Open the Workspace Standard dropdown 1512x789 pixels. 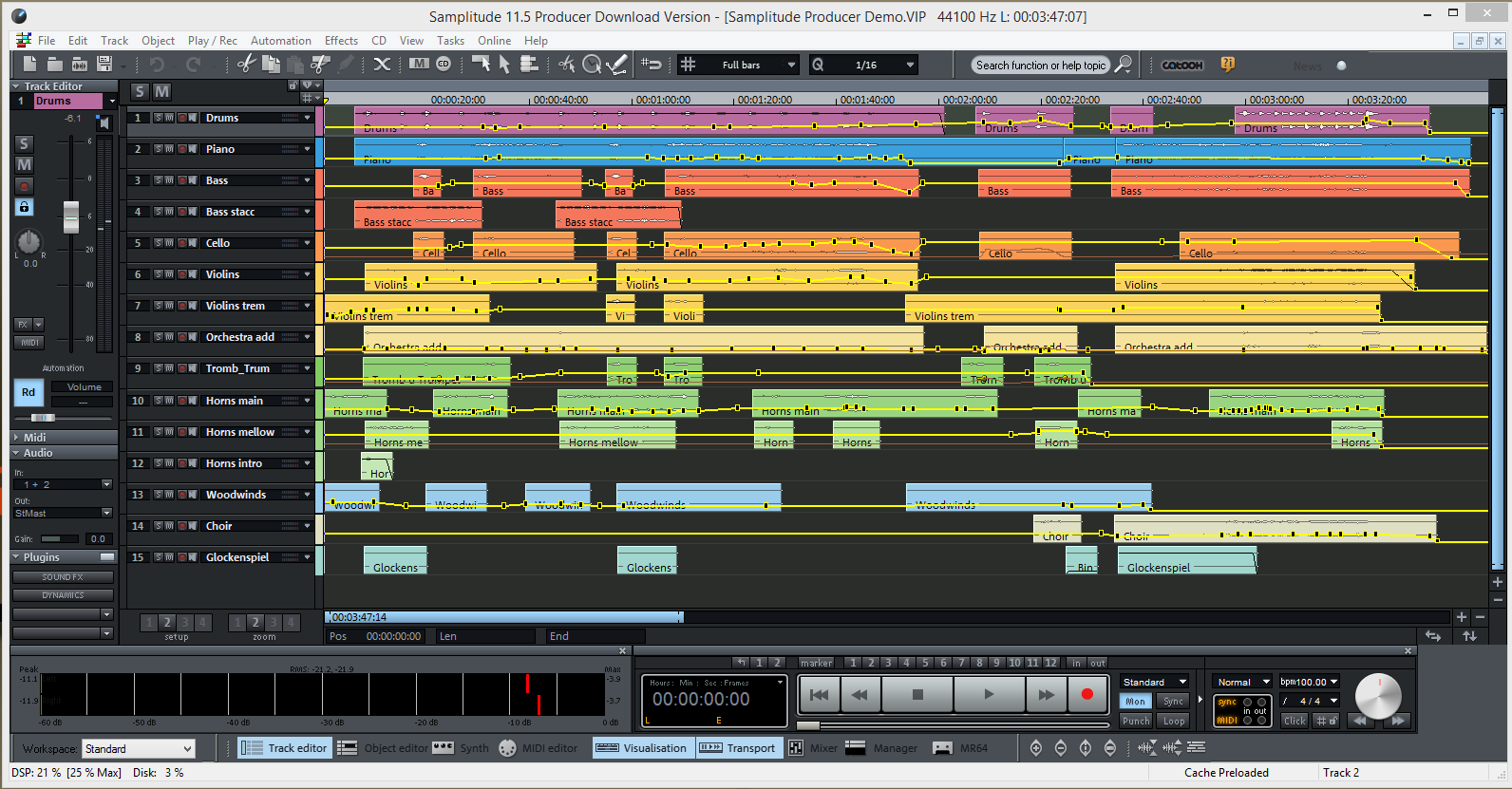[138, 749]
